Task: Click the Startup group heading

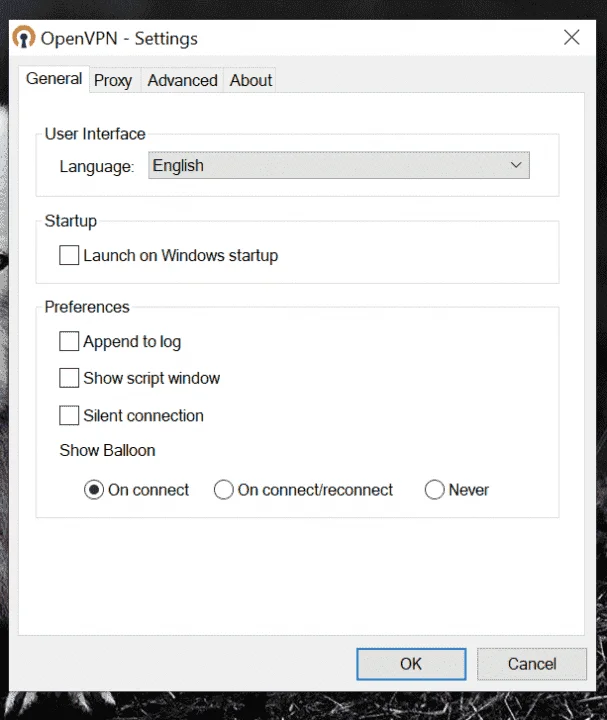Action: pos(71,221)
